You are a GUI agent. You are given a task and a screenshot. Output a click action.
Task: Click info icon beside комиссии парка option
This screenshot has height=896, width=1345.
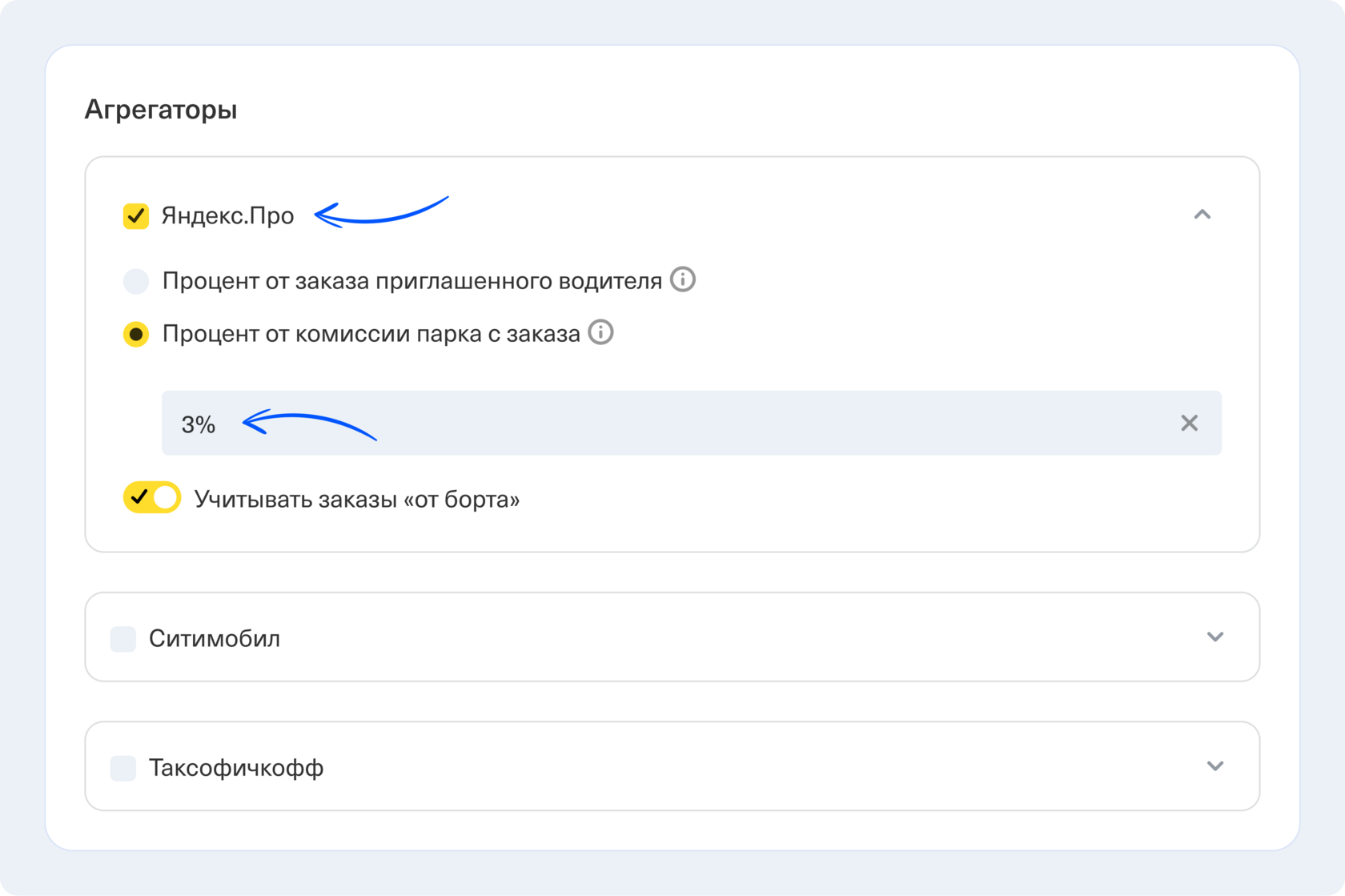600,332
